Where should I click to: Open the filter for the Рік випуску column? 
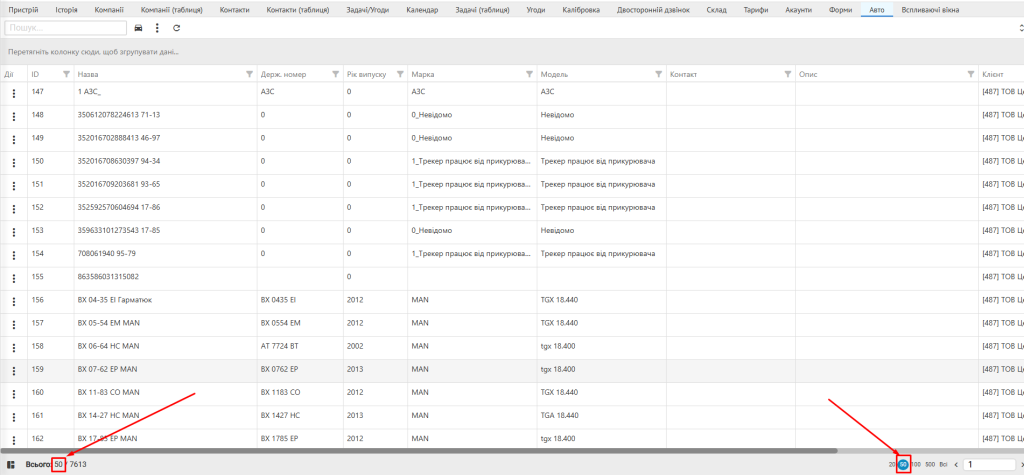(x=400, y=74)
